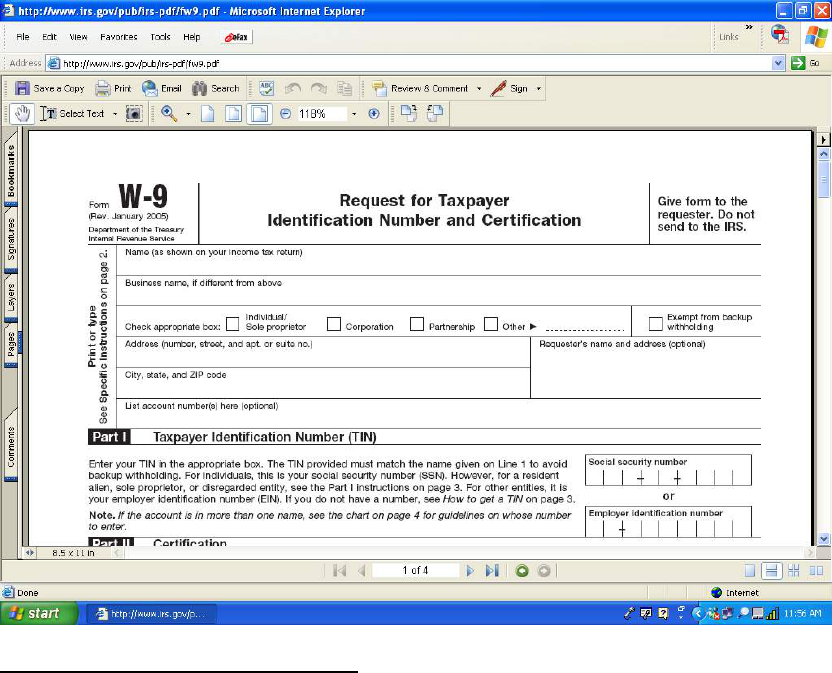This screenshot has height=673, width=832.
Task: Switch to Facing pages layout
Action: coord(817,571)
